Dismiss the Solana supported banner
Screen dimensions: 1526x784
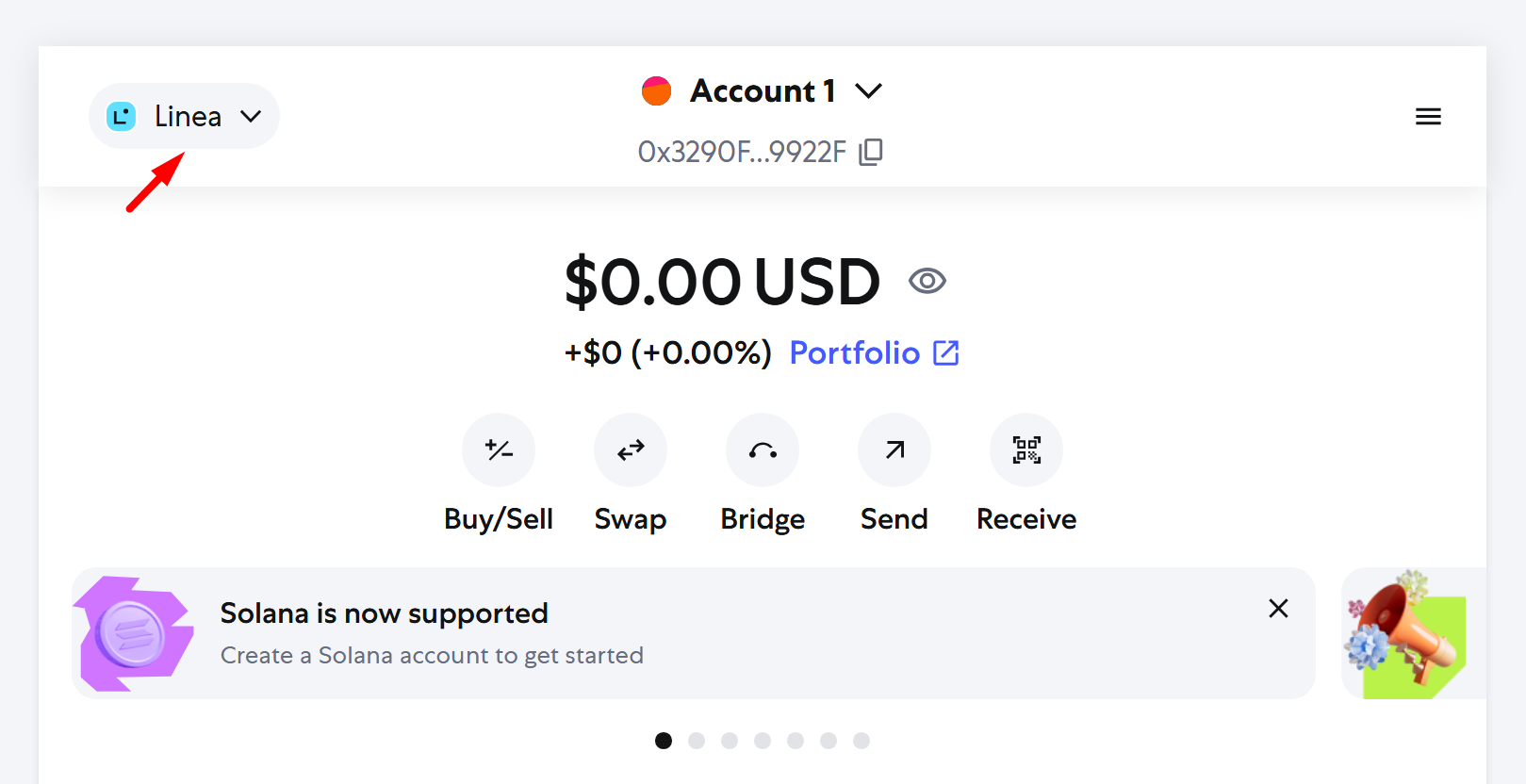click(x=1278, y=609)
